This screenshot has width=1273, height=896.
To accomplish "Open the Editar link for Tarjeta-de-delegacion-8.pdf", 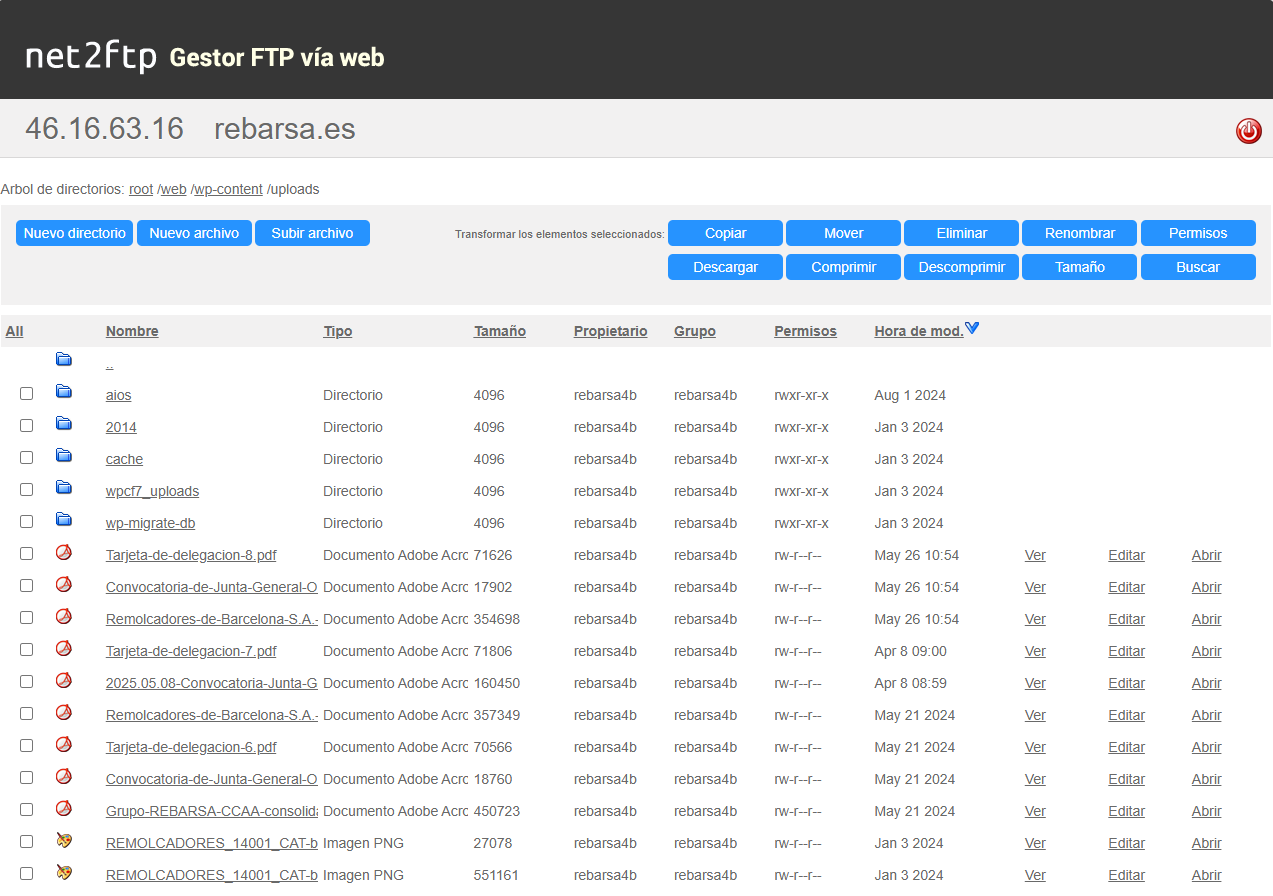I will pos(1126,555).
